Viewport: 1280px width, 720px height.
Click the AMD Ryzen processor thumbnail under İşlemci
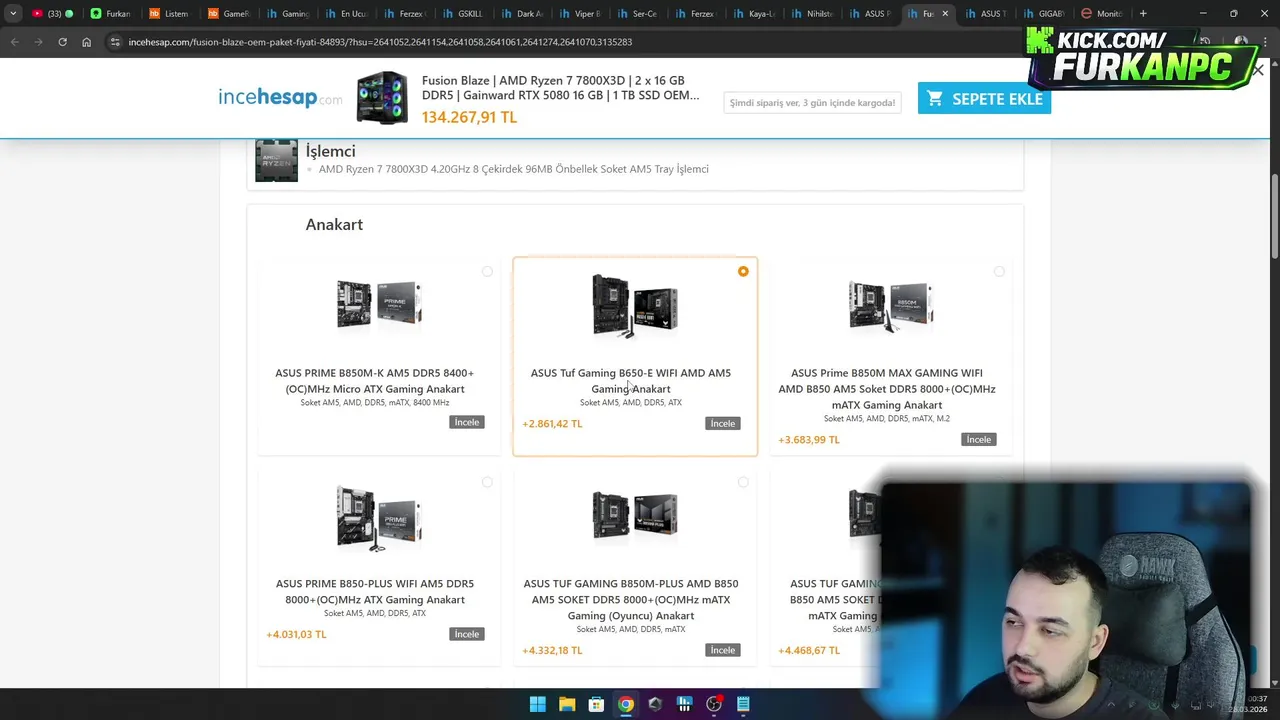276,160
